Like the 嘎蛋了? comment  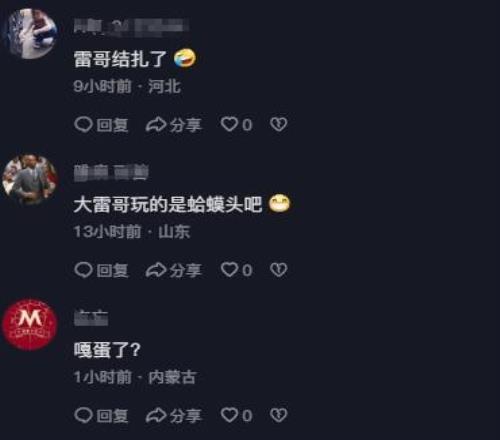click(237, 416)
